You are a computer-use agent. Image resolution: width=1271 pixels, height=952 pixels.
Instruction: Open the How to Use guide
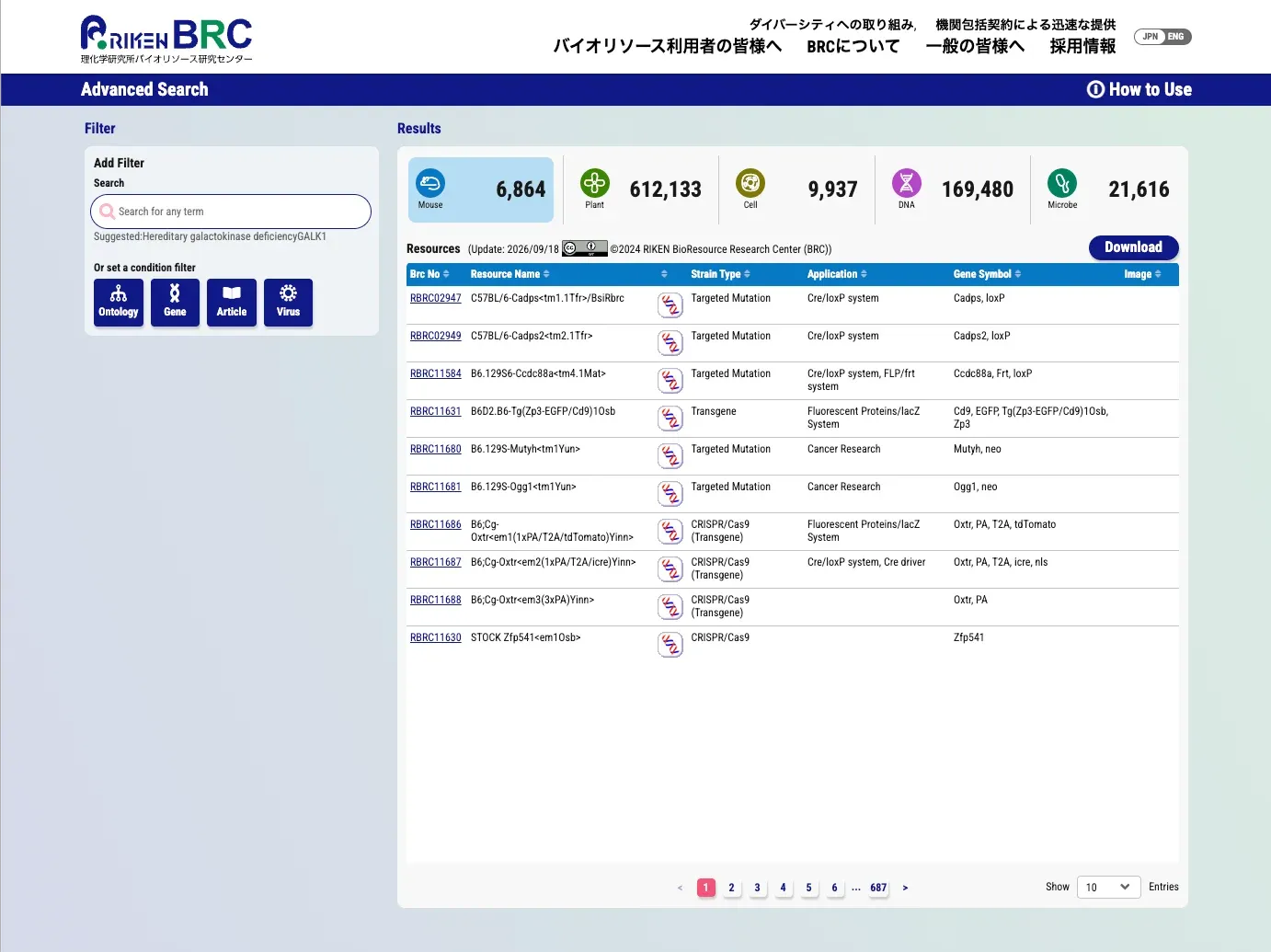[1139, 89]
